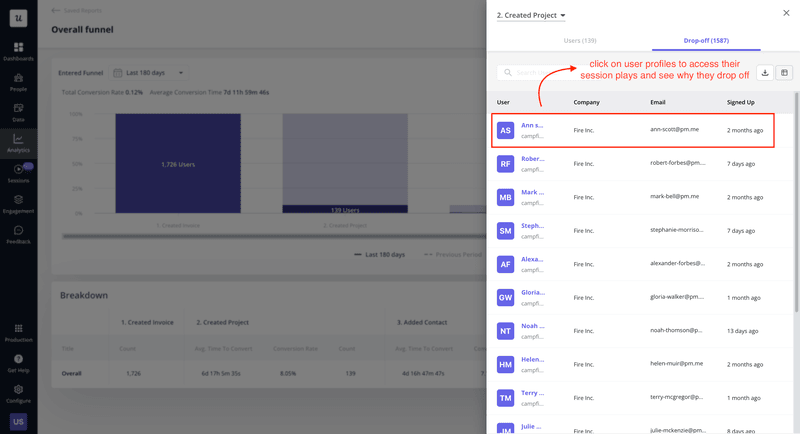This screenshot has width=800, height=434.
Task: Open Sessions from the sidebar
Action: point(18,172)
